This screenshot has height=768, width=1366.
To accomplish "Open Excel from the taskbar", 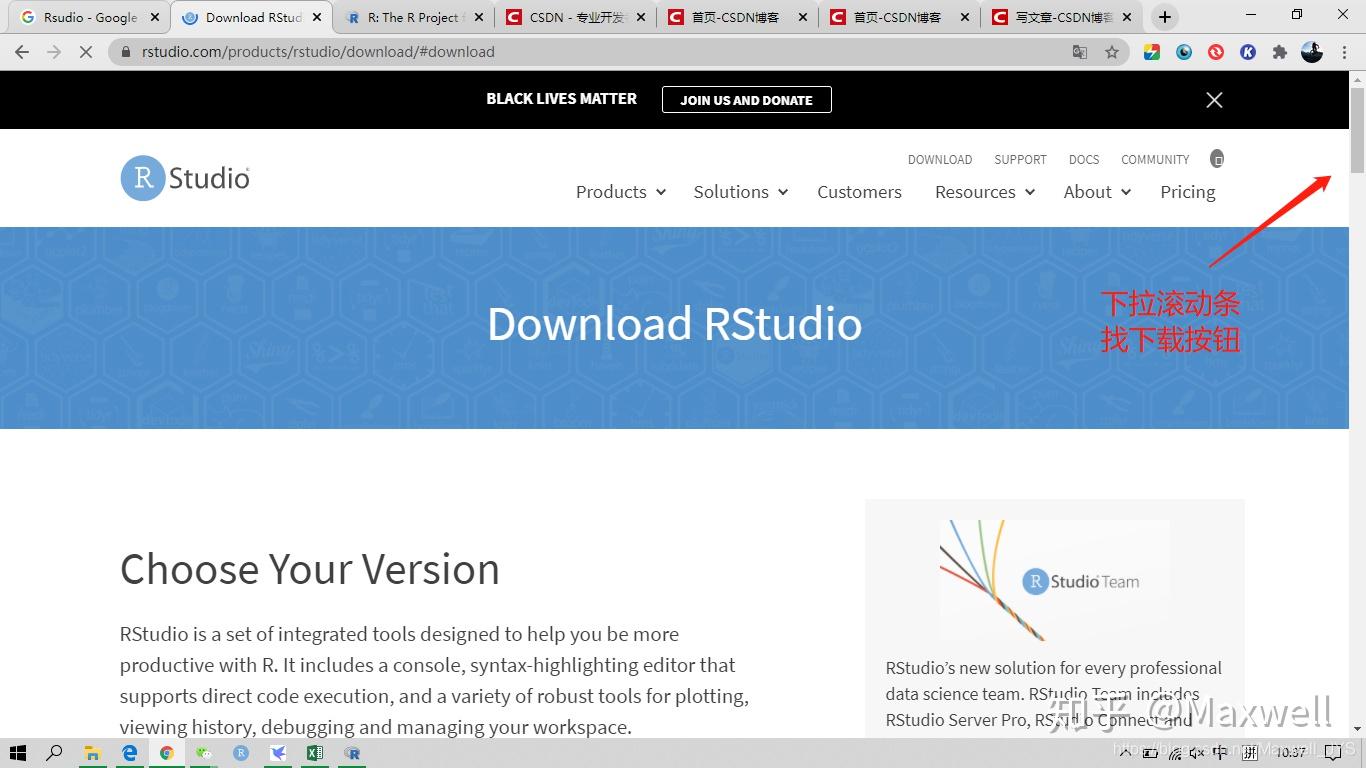I will [315, 753].
